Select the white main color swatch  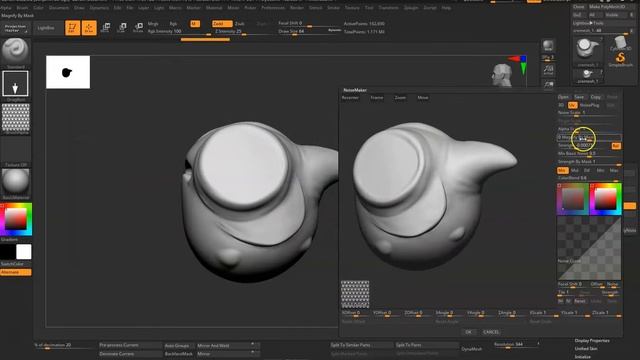24,252
